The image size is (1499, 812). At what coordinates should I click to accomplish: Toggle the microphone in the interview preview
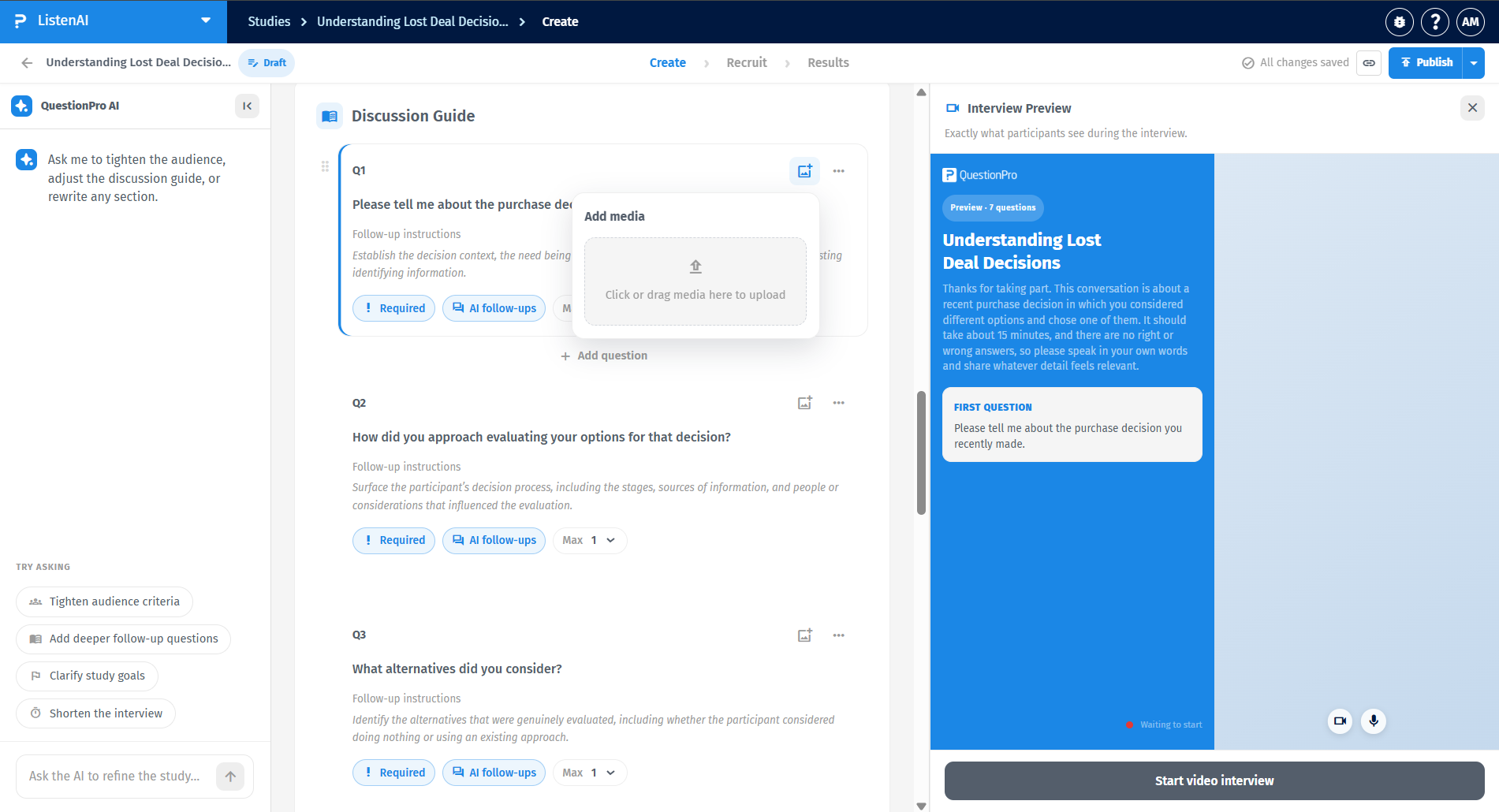point(1374,721)
